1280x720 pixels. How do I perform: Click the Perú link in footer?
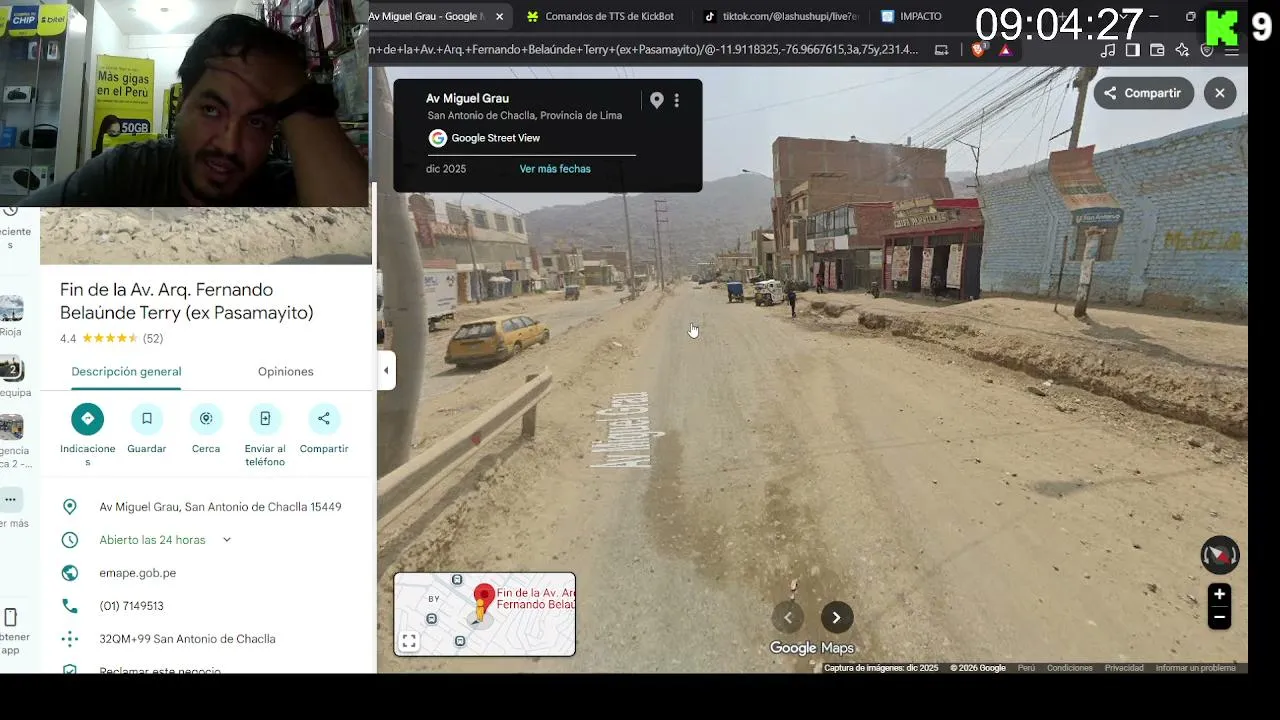click(1026, 668)
